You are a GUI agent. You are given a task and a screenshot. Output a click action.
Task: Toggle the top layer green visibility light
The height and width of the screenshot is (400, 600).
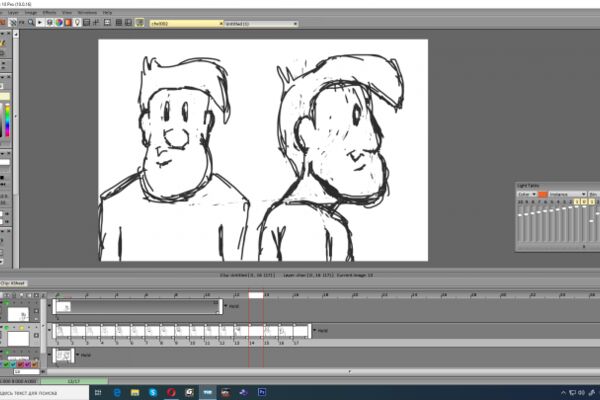7,303
